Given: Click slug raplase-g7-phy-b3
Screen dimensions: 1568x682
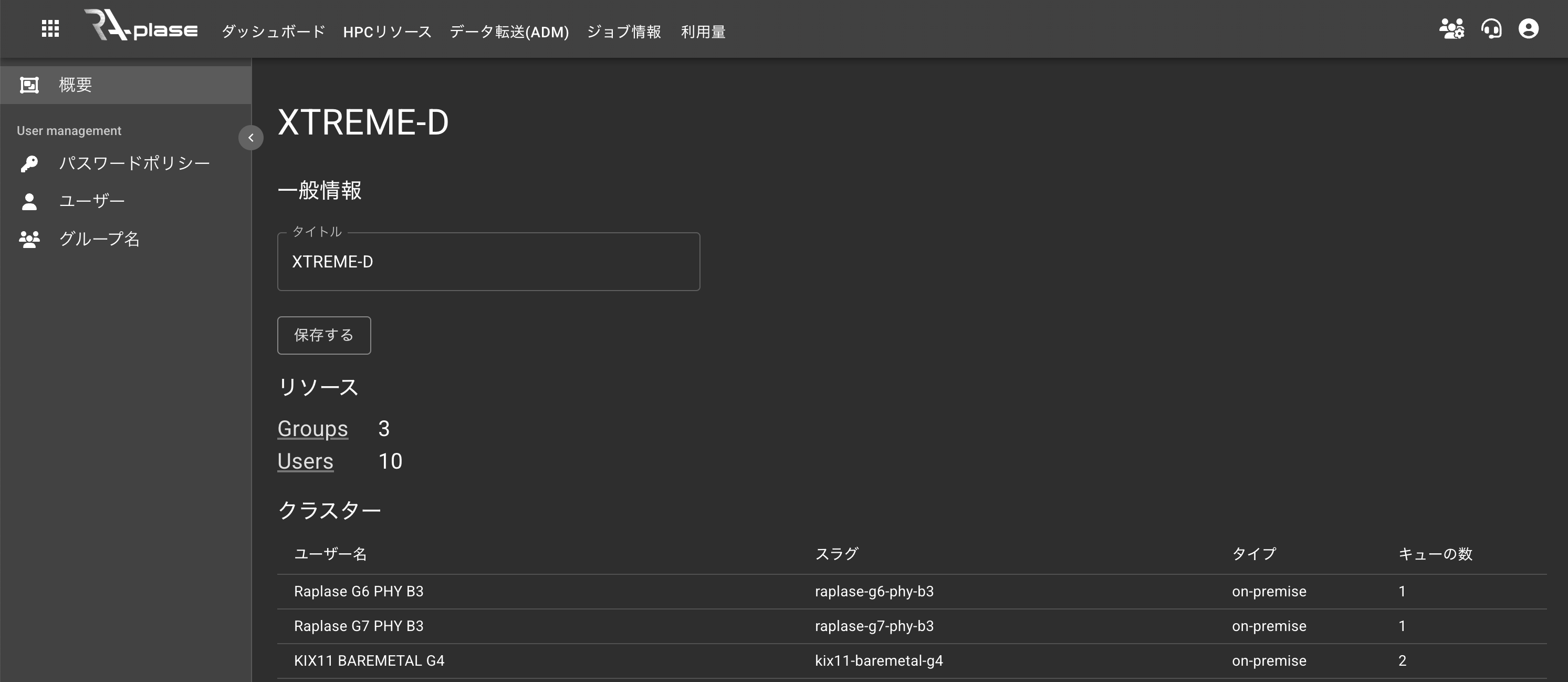Looking at the screenshot, I should [874, 626].
